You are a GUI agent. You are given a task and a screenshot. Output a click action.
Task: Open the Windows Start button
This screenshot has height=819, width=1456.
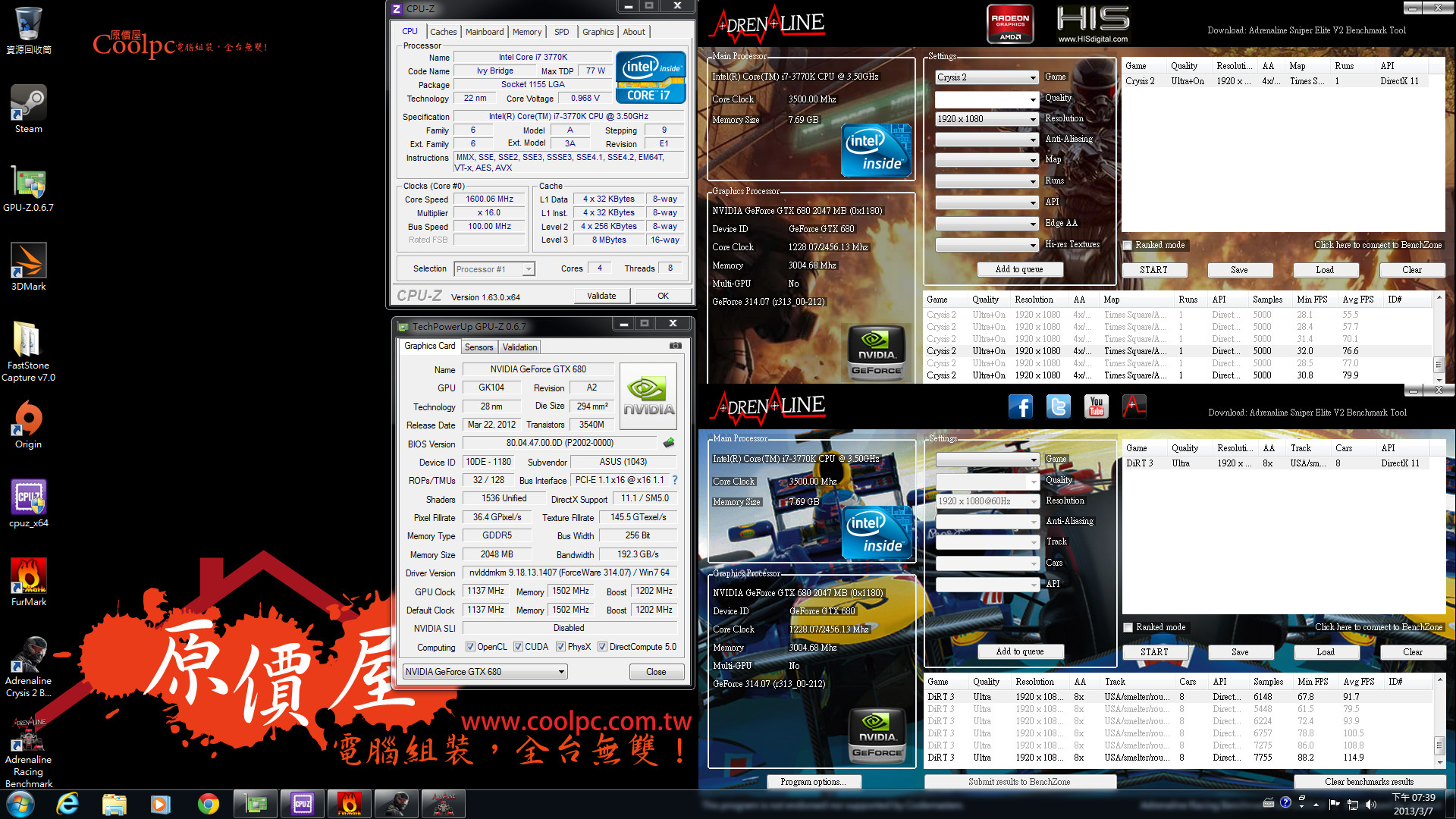point(20,804)
